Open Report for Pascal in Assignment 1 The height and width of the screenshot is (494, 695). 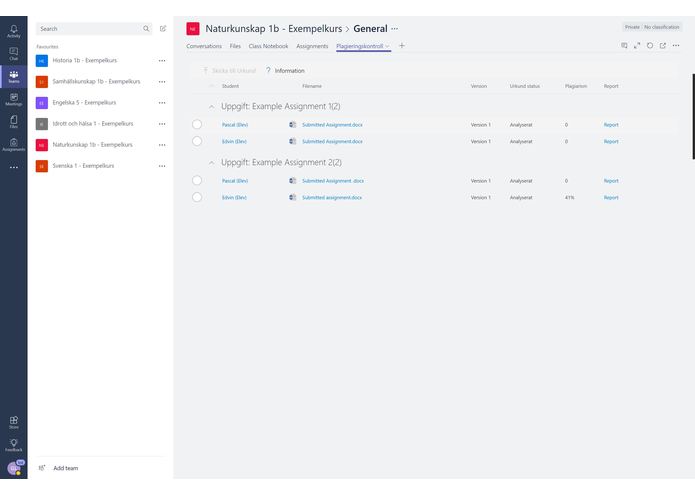pos(611,125)
